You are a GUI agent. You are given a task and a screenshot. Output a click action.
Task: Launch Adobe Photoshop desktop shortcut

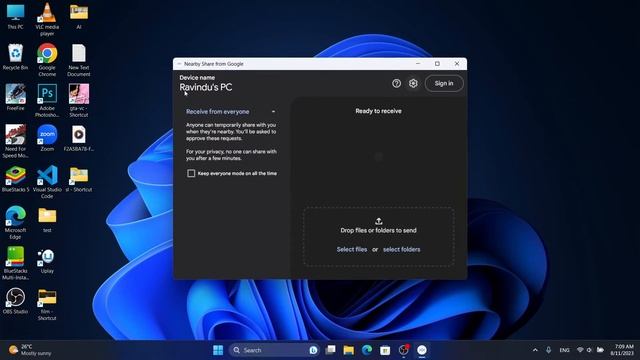click(x=47, y=100)
